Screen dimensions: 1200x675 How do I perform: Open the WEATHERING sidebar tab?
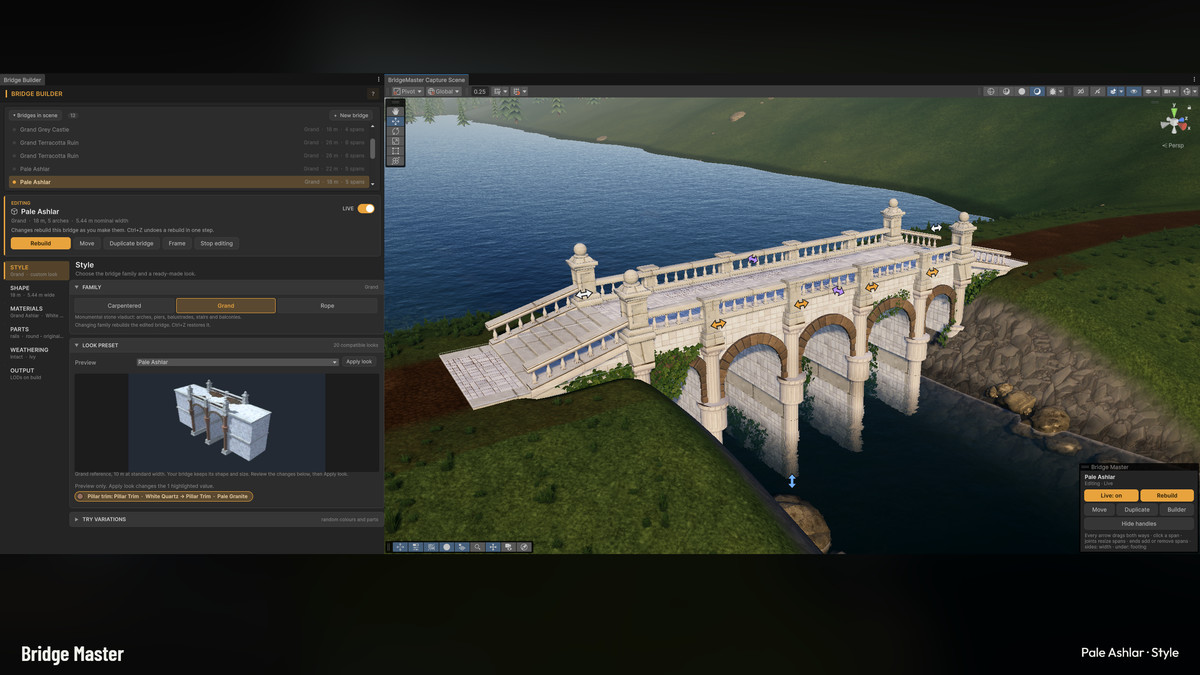pos(35,353)
